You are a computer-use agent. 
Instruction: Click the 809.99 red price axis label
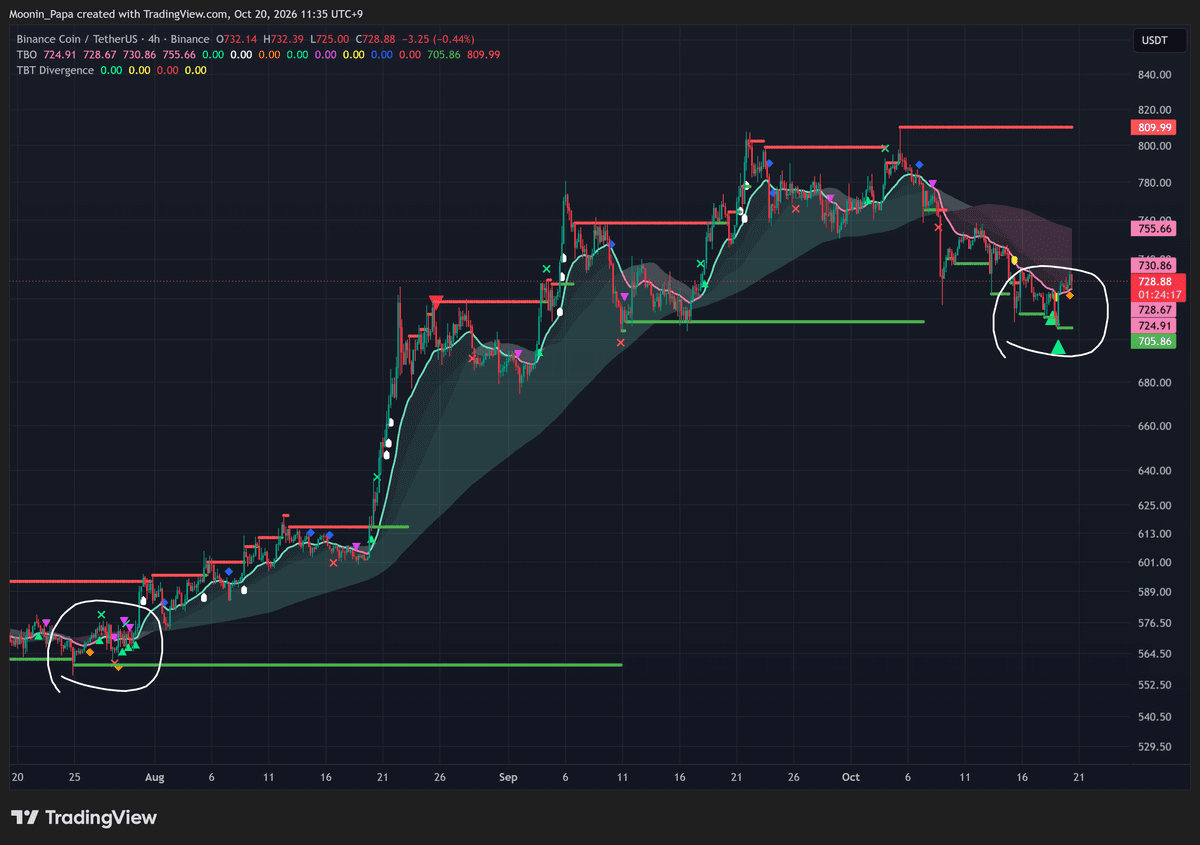[1154, 127]
